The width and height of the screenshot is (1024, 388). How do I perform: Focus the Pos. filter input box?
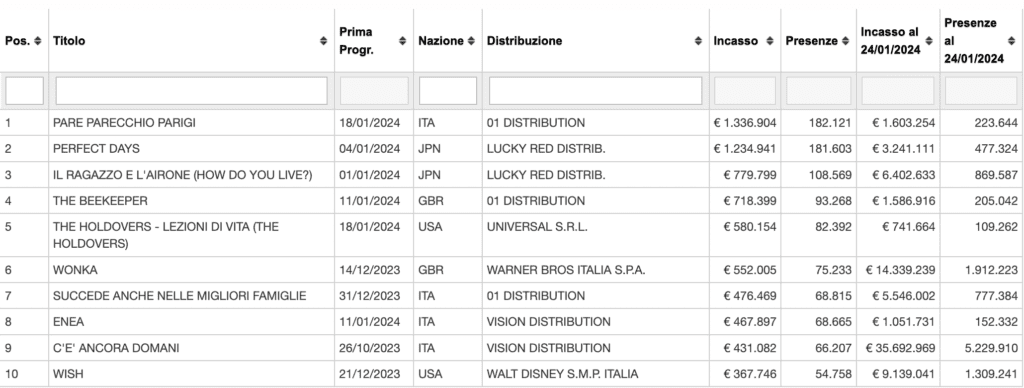coord(25,91)
